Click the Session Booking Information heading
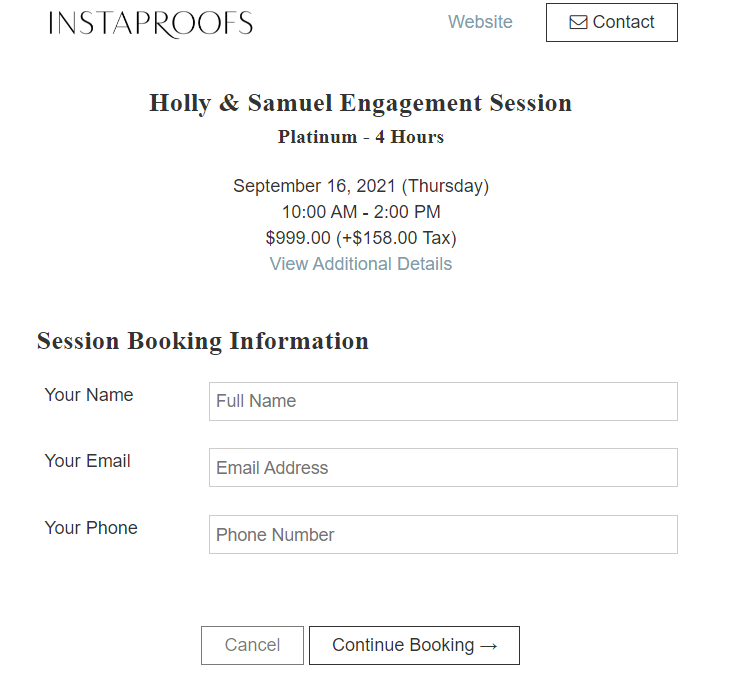 203,341
